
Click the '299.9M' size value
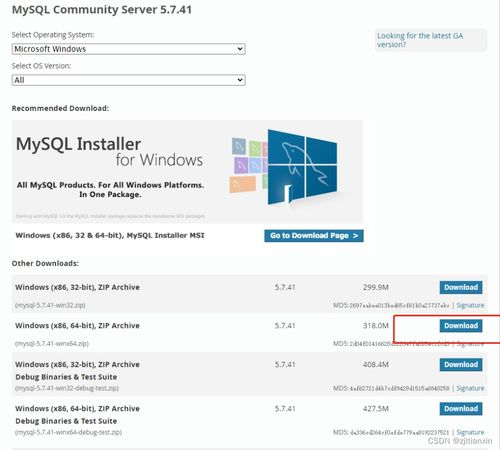tap(376, 287)
